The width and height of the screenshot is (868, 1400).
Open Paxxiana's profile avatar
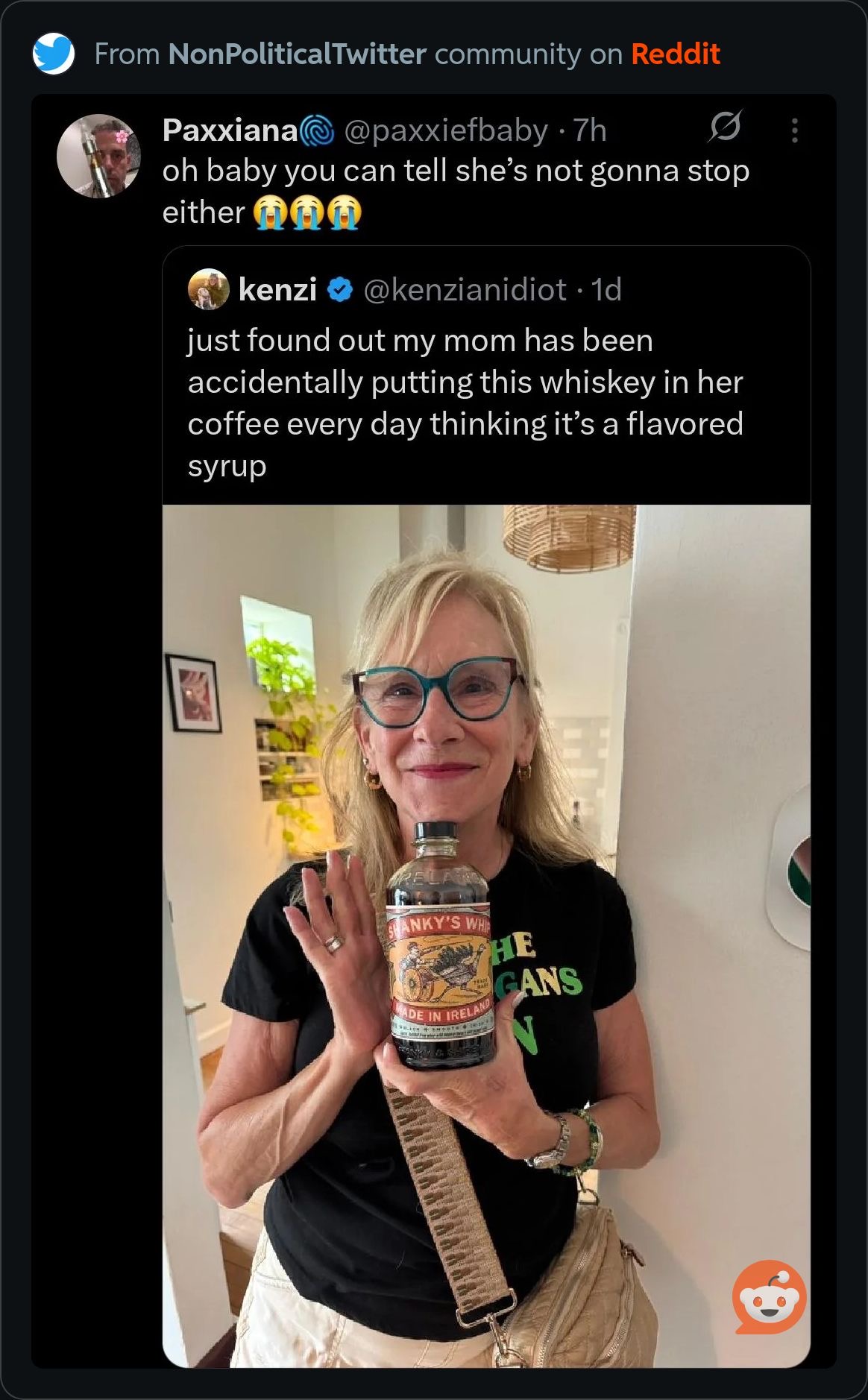point(98,156)
